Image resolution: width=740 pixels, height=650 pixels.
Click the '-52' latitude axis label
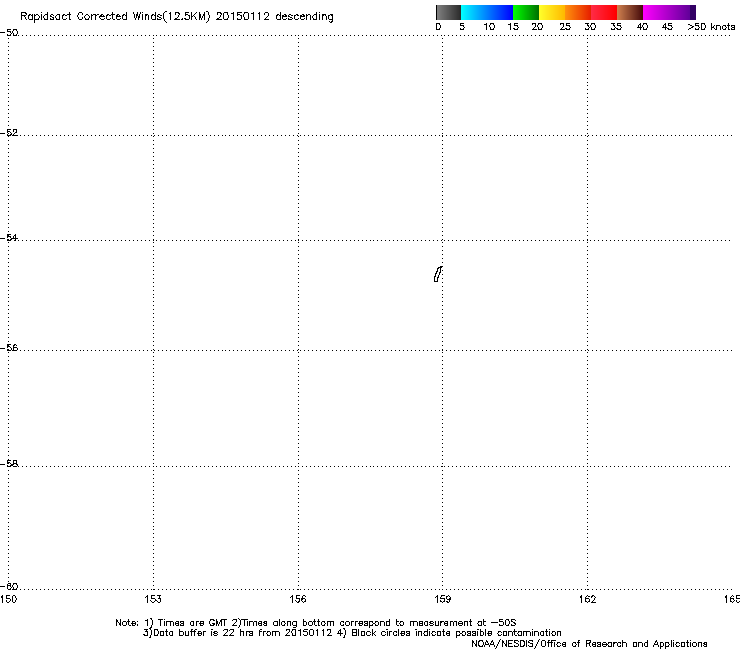pyautogui.click(x=9, y=133)
